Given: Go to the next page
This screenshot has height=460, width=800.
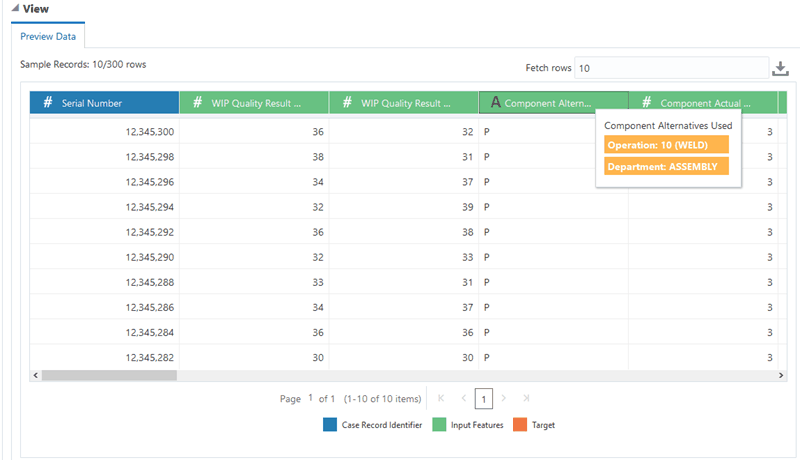Looking at the screenshot, I should point(504,398).
